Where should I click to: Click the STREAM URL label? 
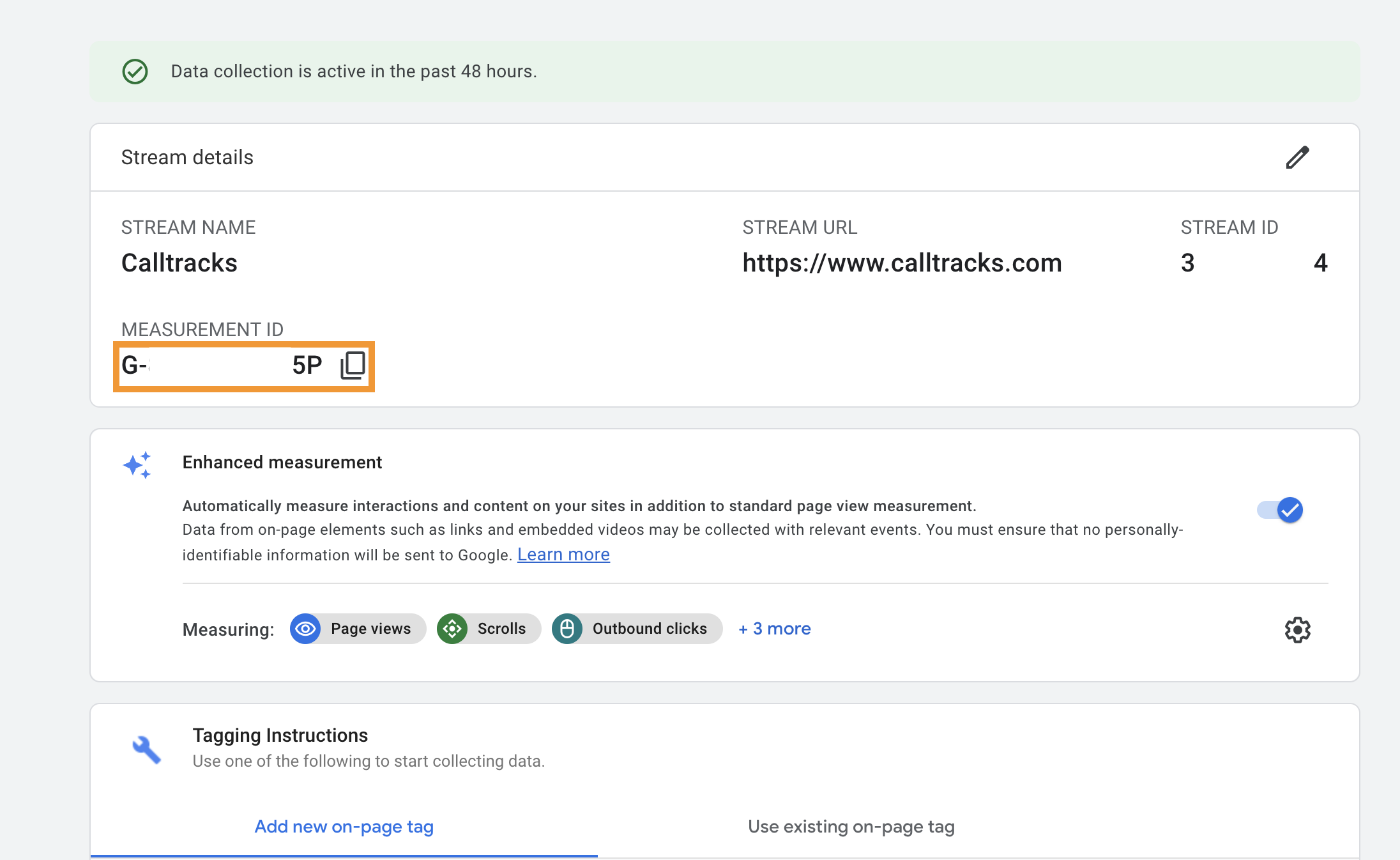click(800, 227)
